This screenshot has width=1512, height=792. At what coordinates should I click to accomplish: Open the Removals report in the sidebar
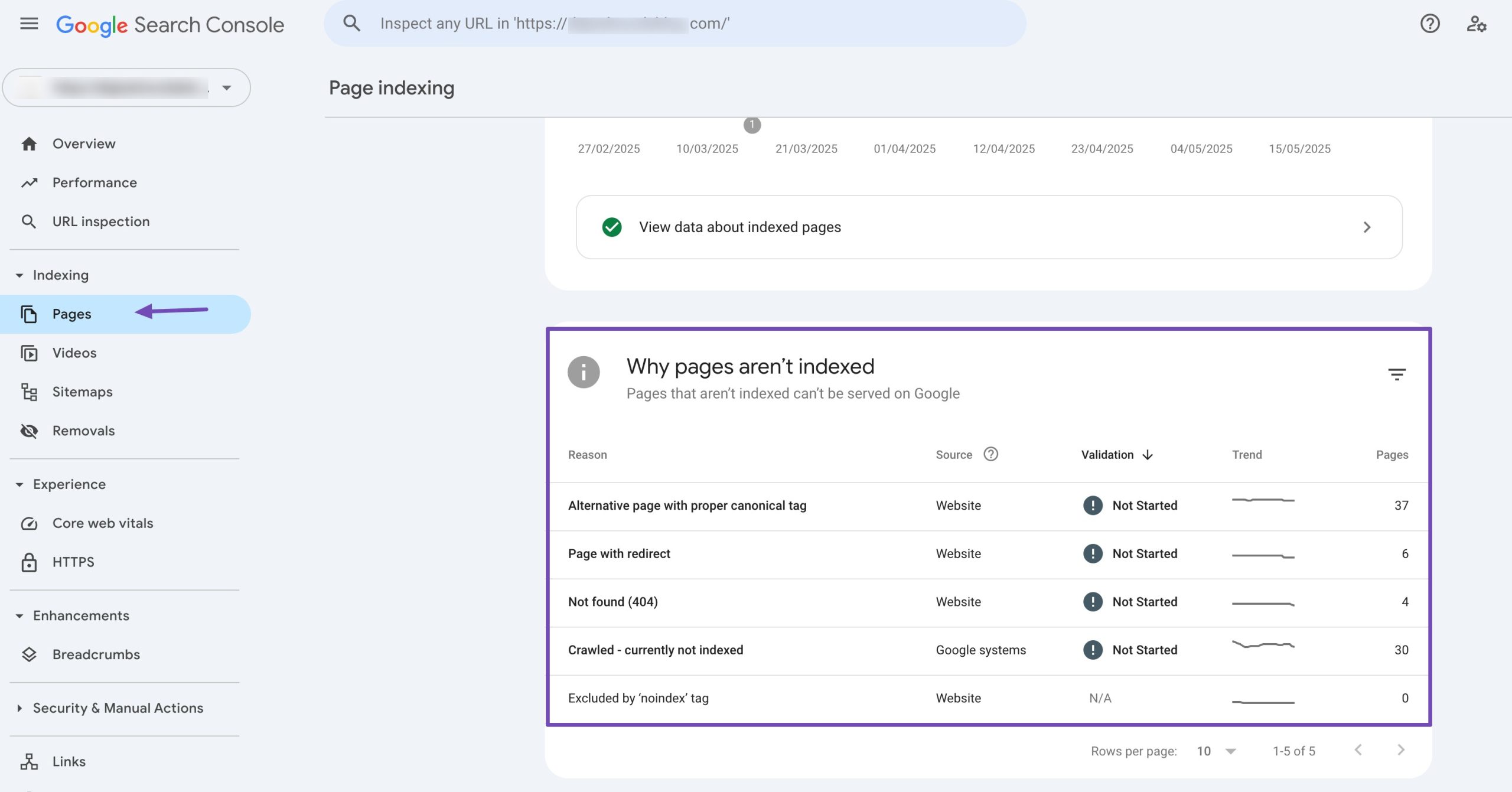83,431
